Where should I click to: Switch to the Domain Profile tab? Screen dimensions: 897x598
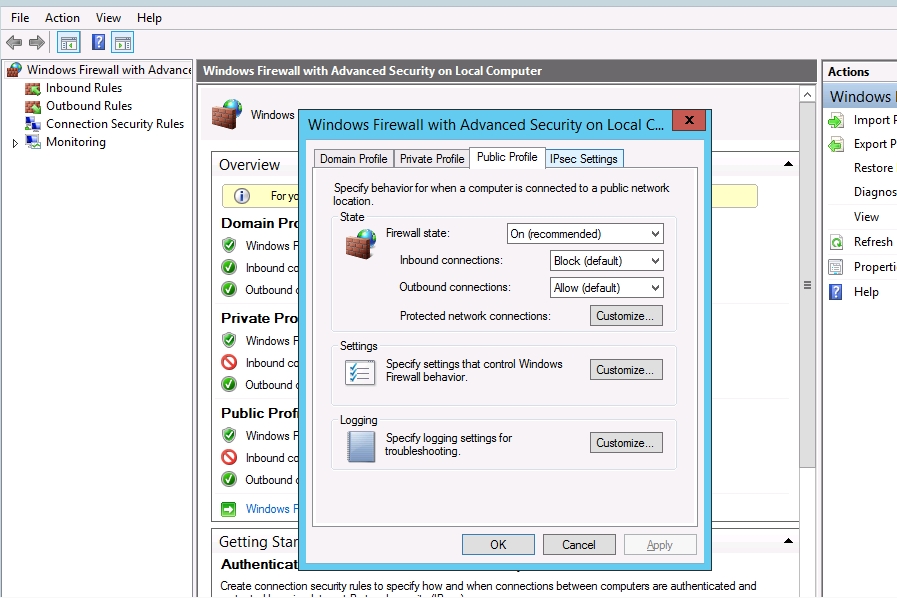[x=353, y=159]
